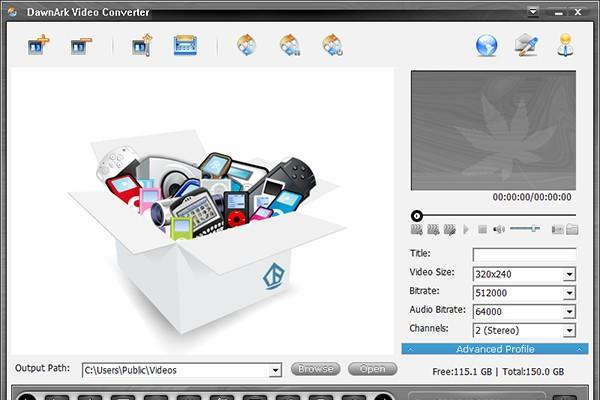Click the Free:115.1 GB disk status text

click(x=462, y=372)
